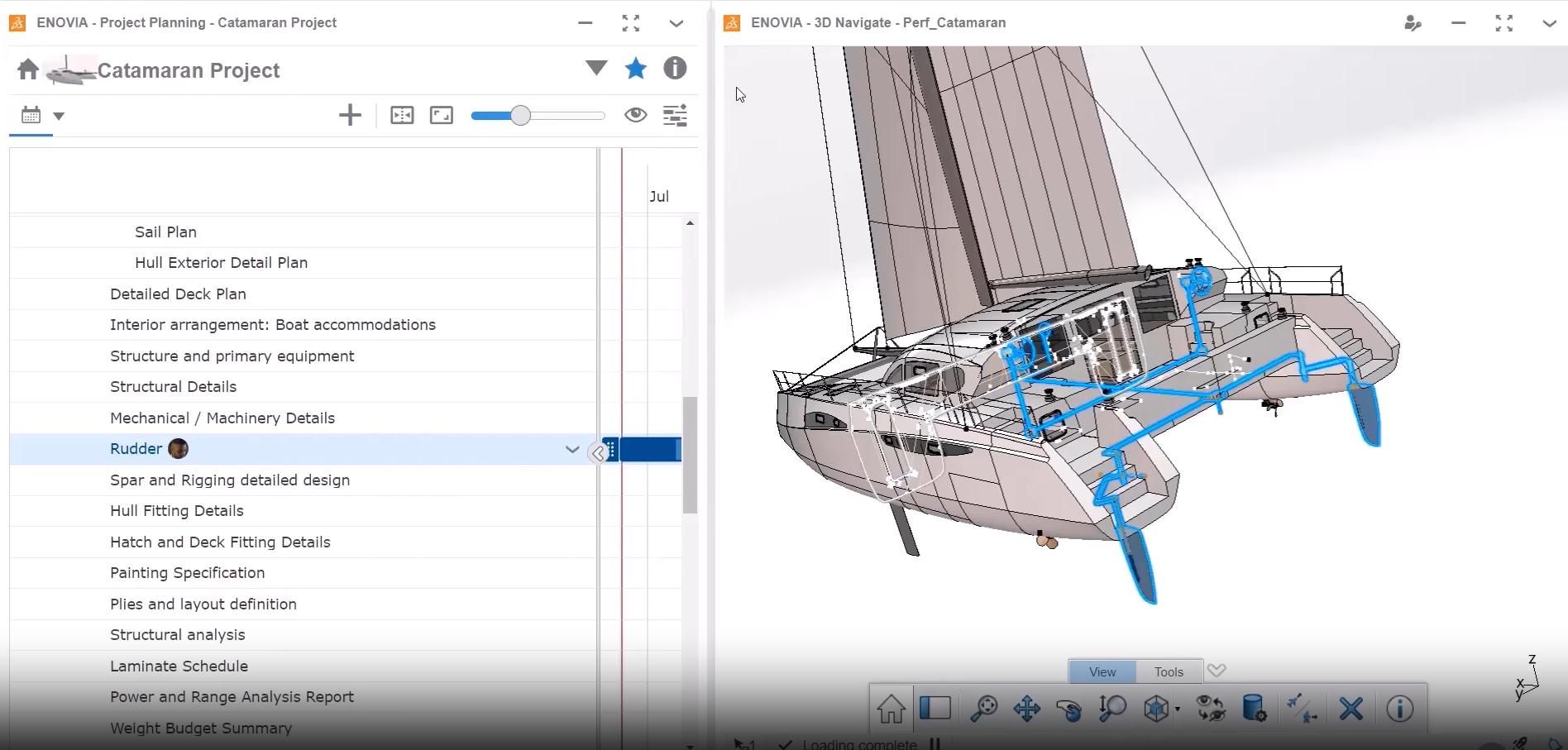
Task: Toggle the blue favorite star
Action: (x=635, y=69)
